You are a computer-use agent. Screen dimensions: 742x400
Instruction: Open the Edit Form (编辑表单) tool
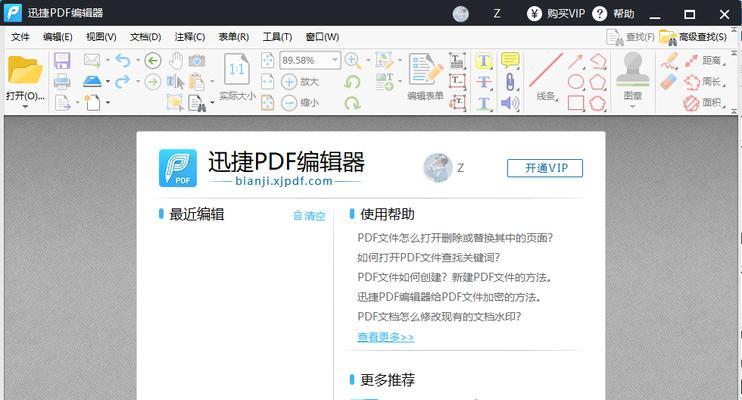click(x=425, y=76)
